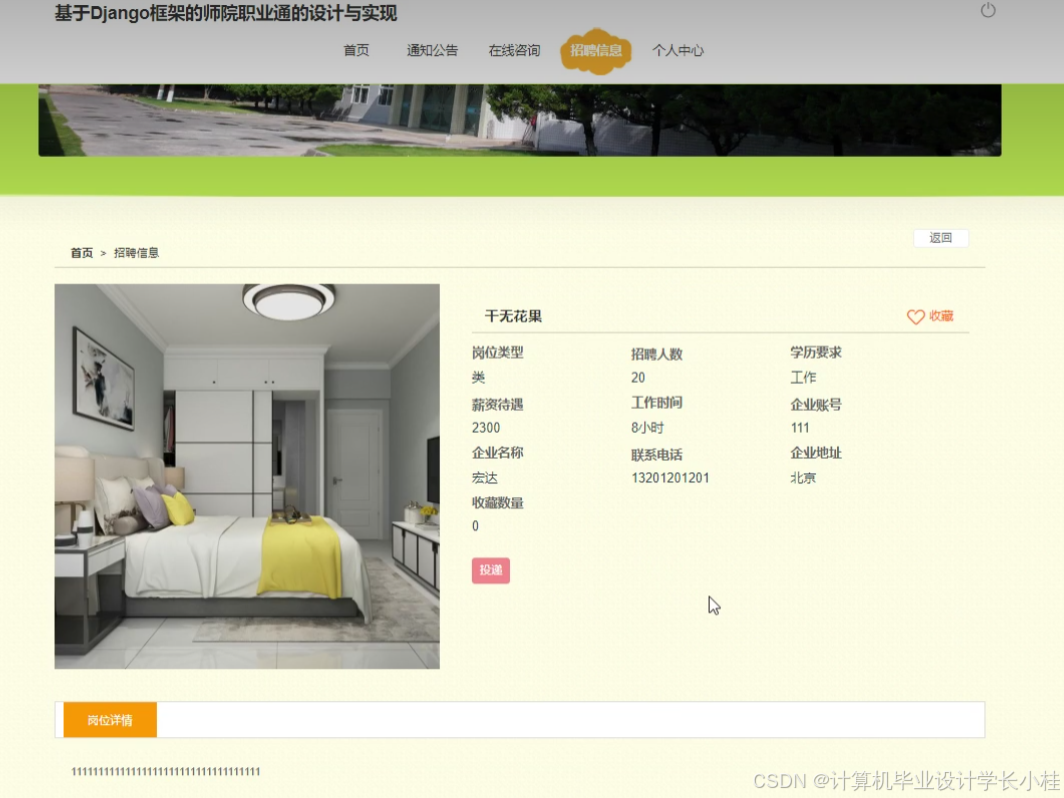This screenshot has width=1064, height=798.
Task: Click the recruit count value 20
Action: [638, 377]
